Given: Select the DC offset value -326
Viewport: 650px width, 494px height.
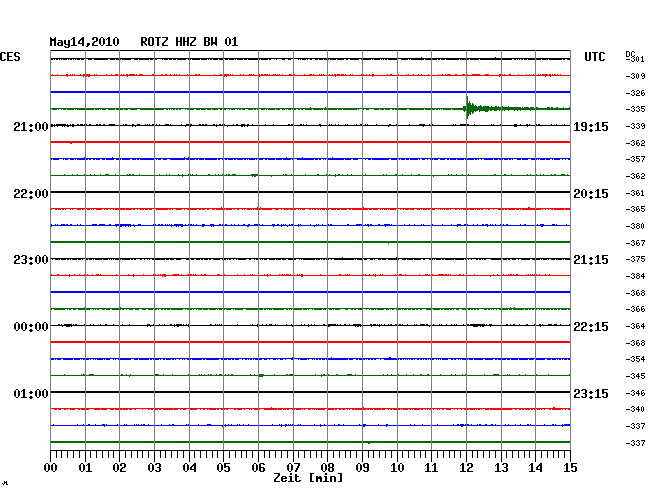Looking at the screenshot, I should (635, 93).
